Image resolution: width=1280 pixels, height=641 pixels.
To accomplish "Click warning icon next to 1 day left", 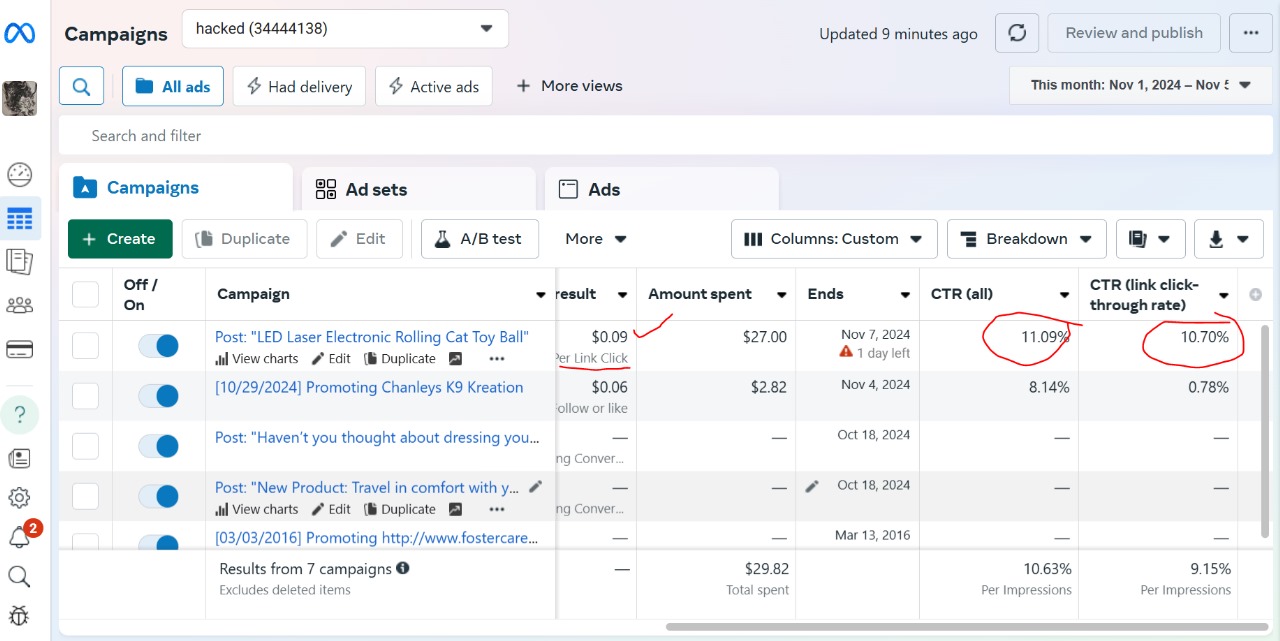I will pyautogui.click(x=846, y=352).
